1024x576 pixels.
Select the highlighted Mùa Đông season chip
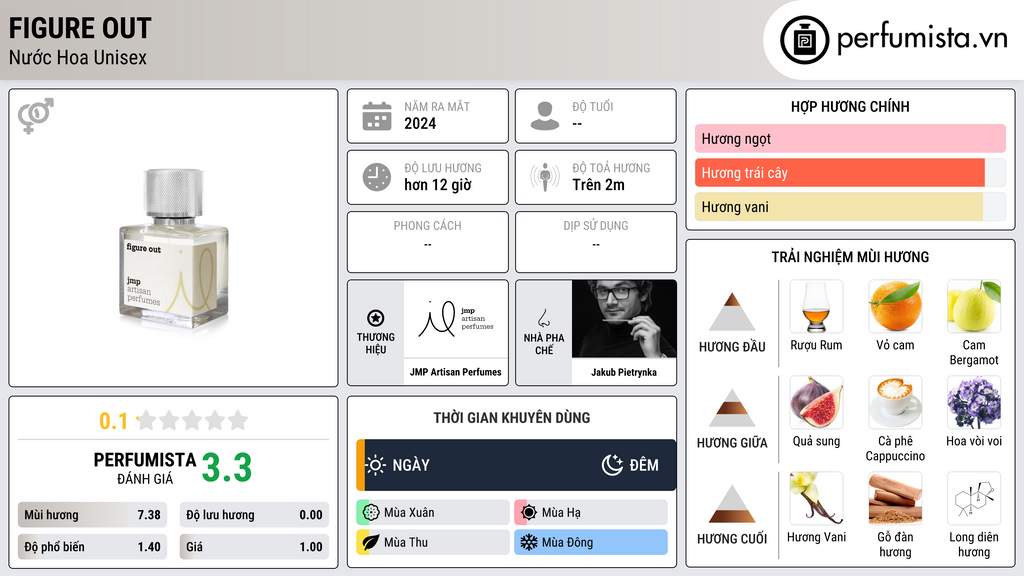(591, 542)
